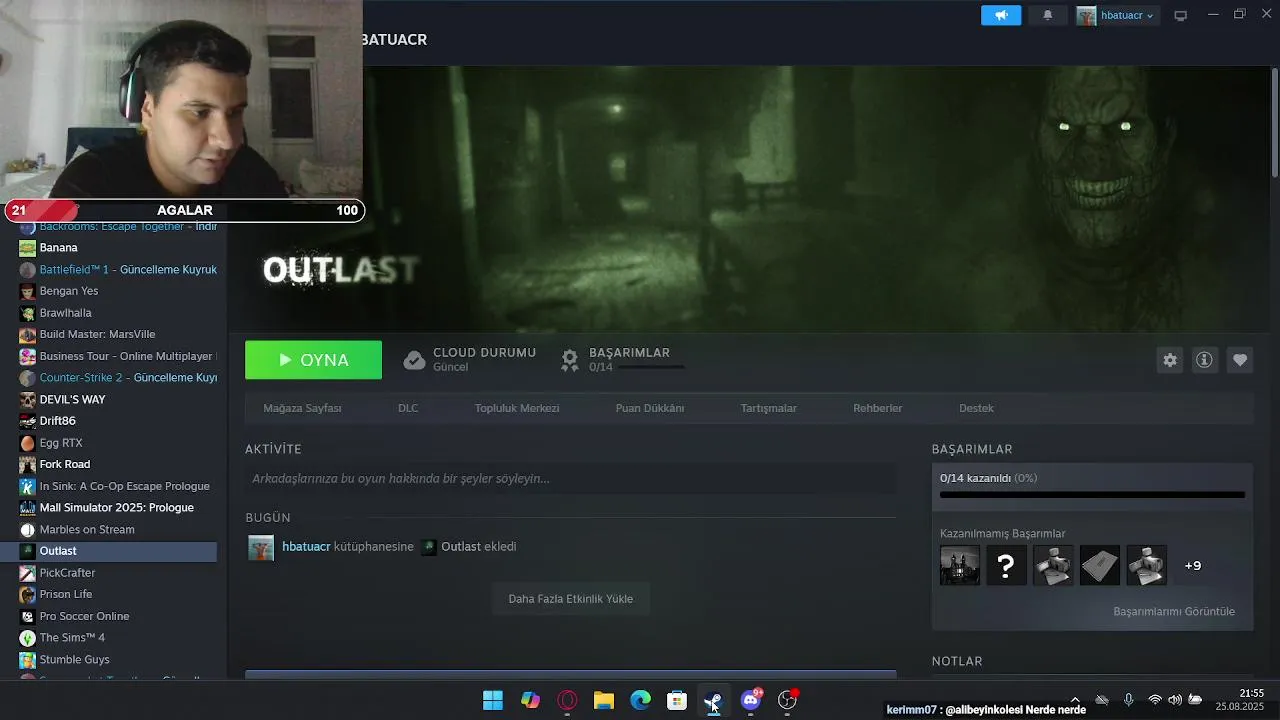
Task: Launch Copilot from the taskbar
Action: point(530,700)
